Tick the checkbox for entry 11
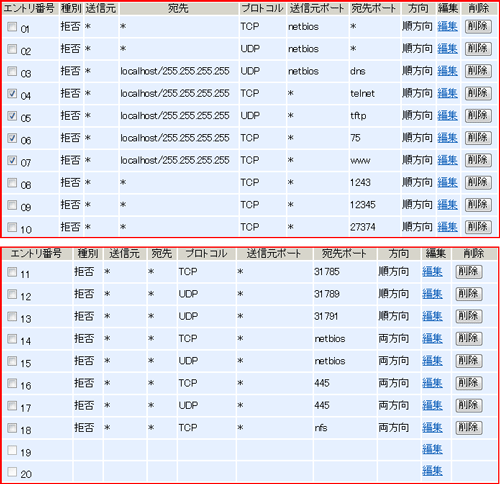The height and width of the screenshot is (484, 500). click(12, 272)
